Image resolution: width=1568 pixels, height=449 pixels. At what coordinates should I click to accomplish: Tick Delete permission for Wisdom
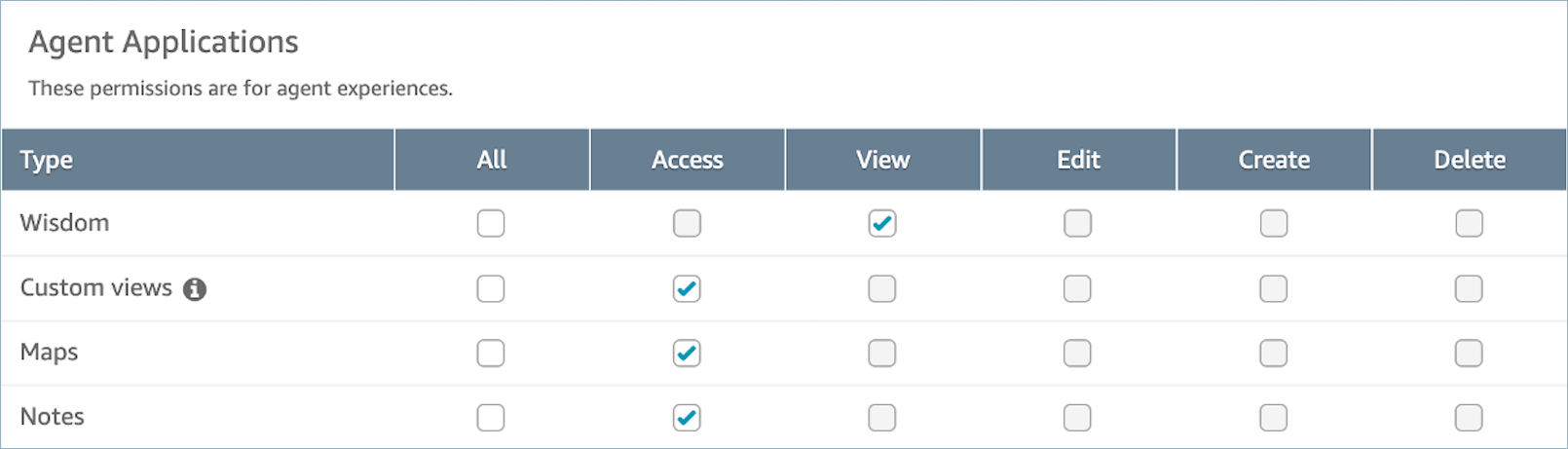1469,224
